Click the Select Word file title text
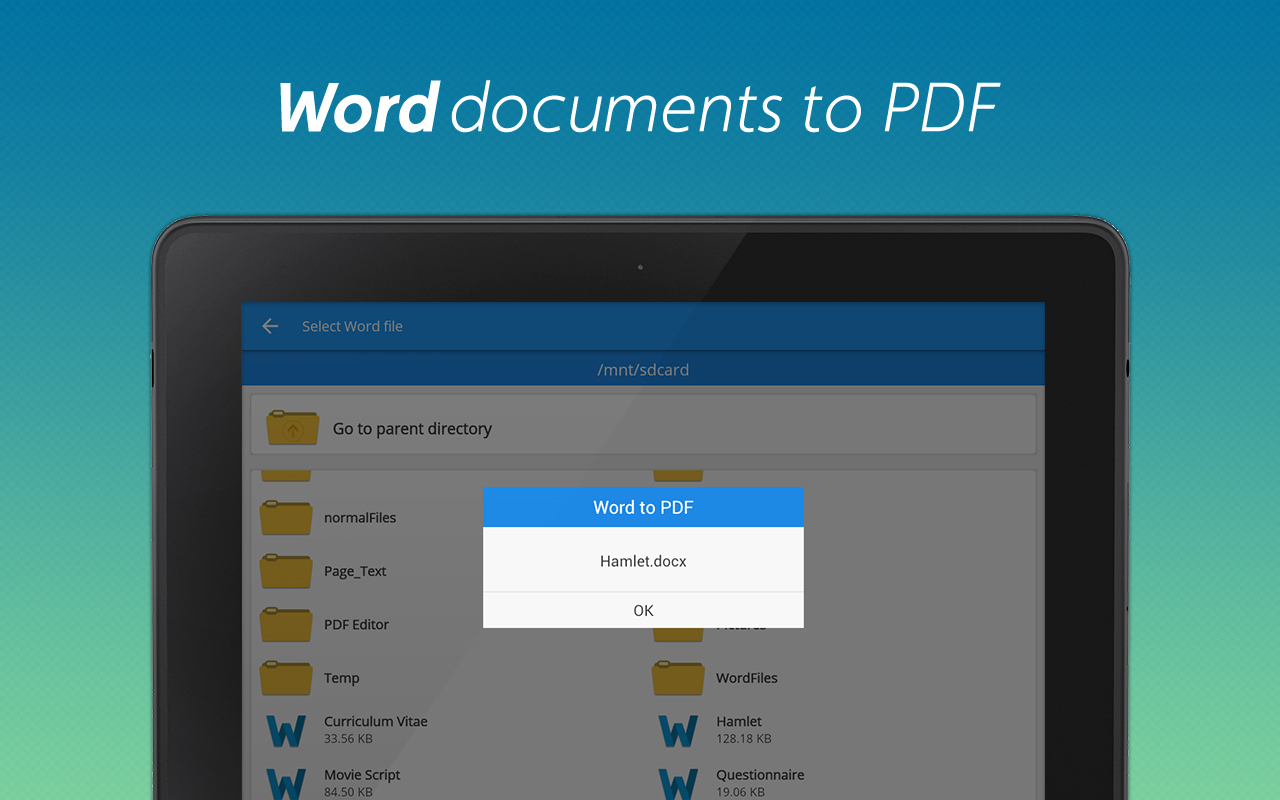The height and width of the screenshot is (800, 1280). tap(352, 326)
